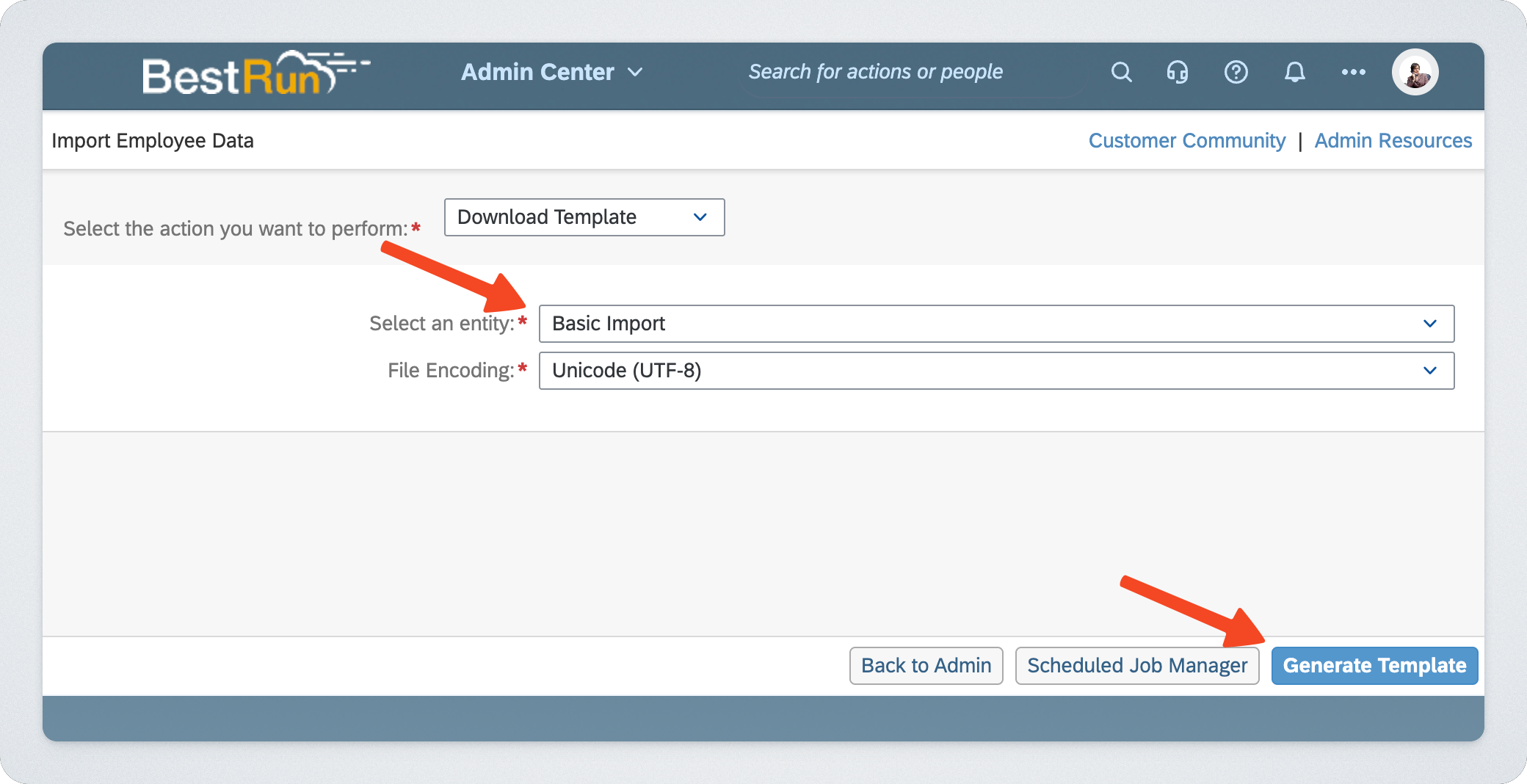Image resolution: width=1527 pixels, height=784 pixels.
Task: Follow the Customer Community link
Action: point(1186,140)
